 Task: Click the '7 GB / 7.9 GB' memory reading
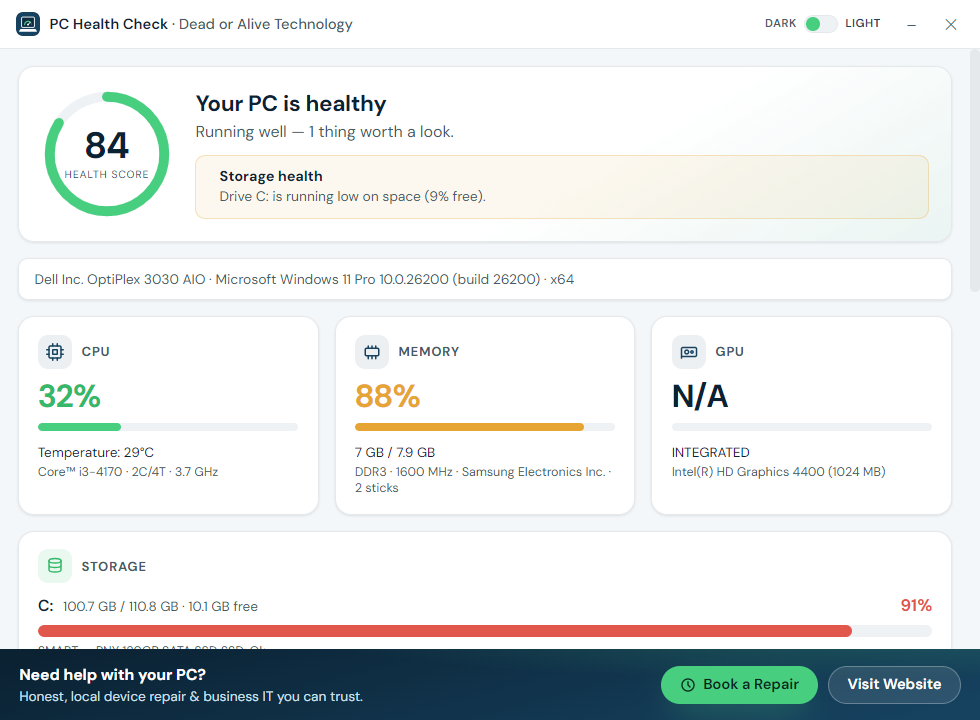coord(395,452)
